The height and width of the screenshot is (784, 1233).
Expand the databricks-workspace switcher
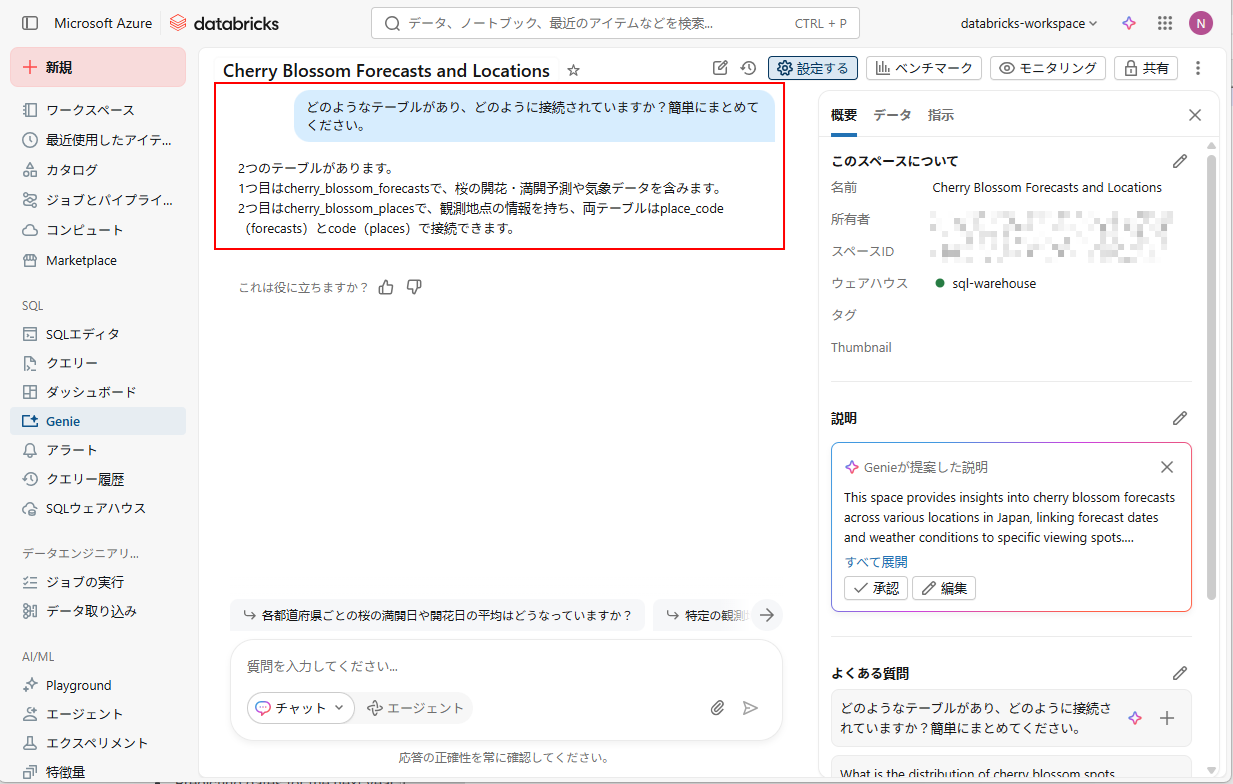pyautogui.click(x=1028, y=23)
